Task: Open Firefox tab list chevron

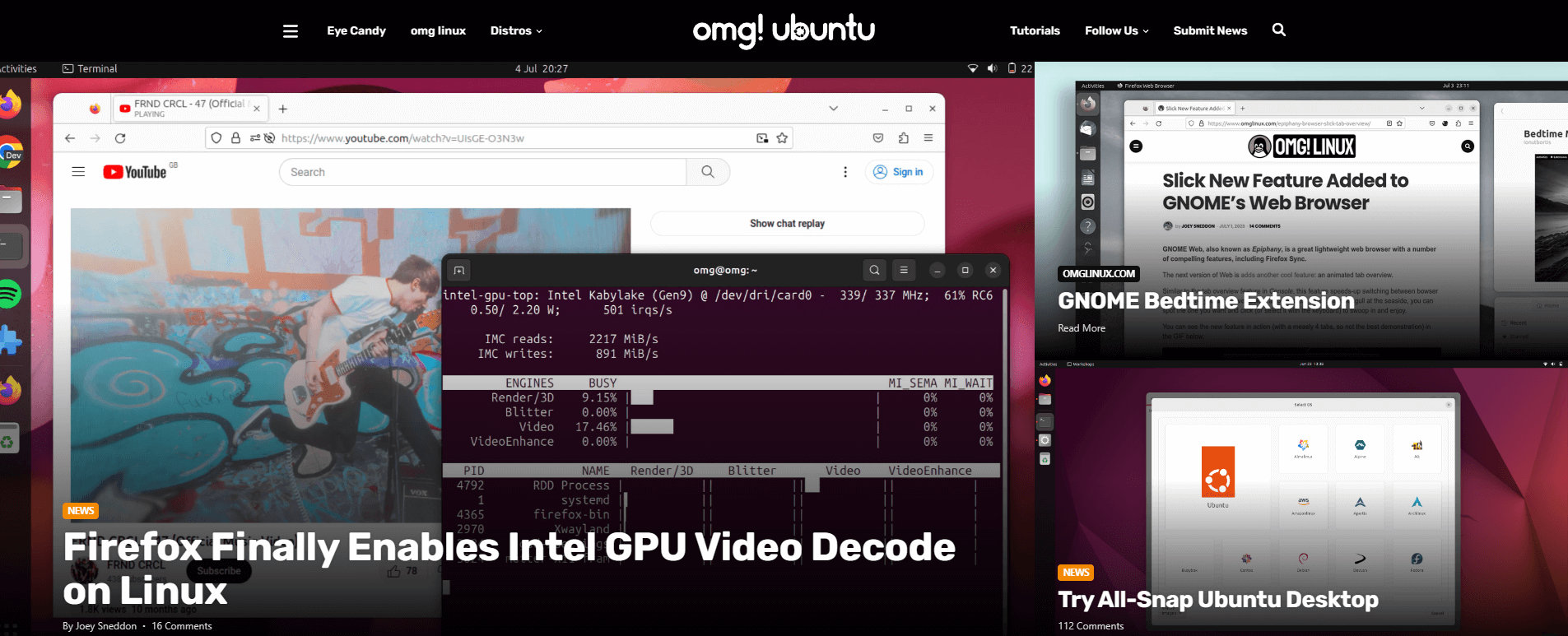Action: click(833, 109)
